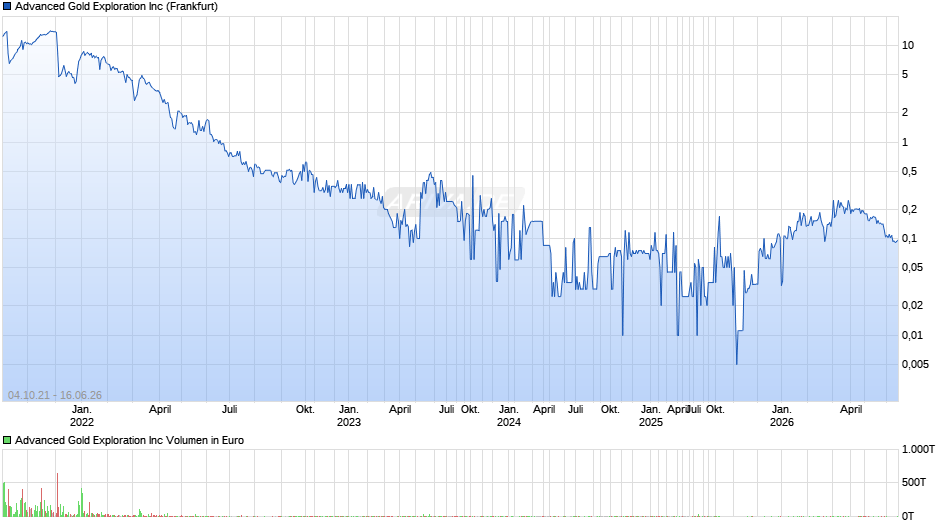Click the 'Okt.' label just before Jan. 2025
Viewport: 940px width, 526px height.
[610, 410]
